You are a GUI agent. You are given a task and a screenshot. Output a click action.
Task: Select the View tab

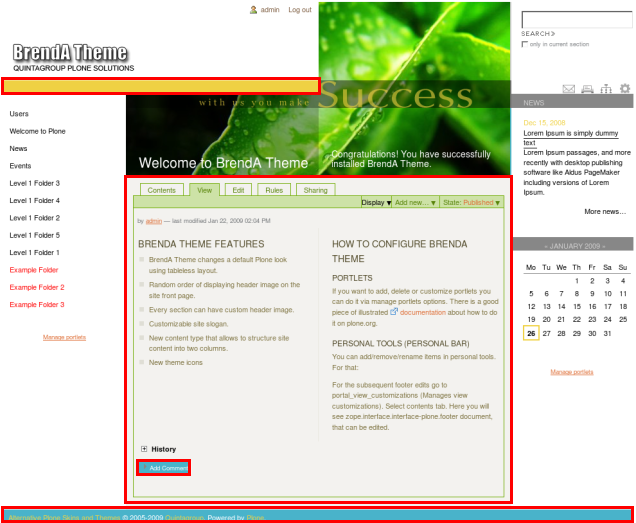[204, 190]
